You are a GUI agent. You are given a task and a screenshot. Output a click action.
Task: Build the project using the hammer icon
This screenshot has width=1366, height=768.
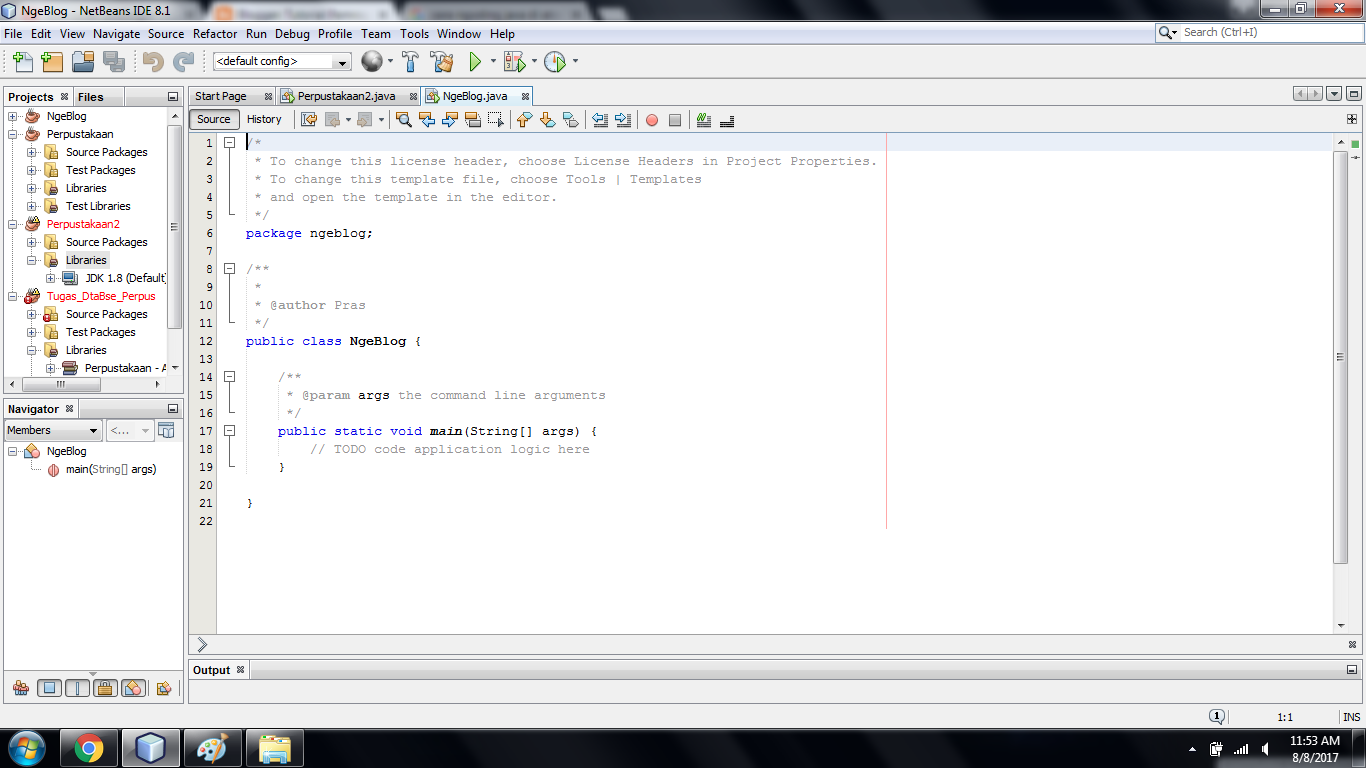click(x=410, y=61)
